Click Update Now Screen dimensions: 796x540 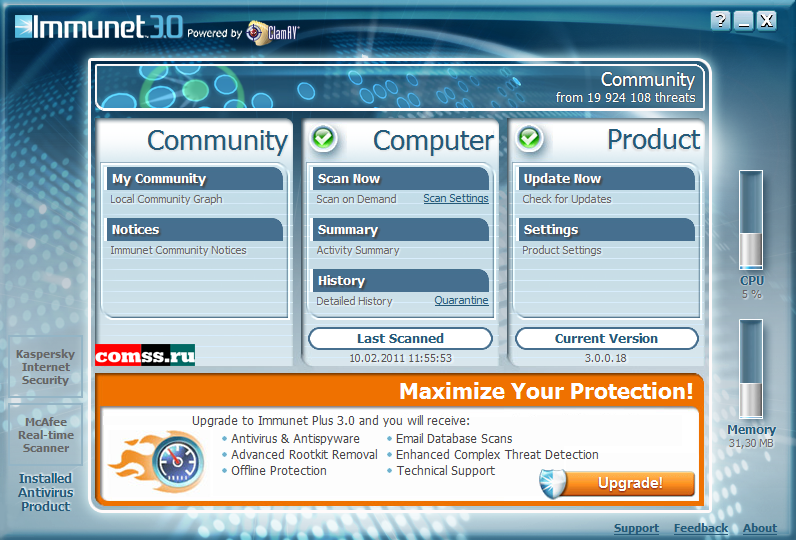pyautogui.click(x=607, y=179)
